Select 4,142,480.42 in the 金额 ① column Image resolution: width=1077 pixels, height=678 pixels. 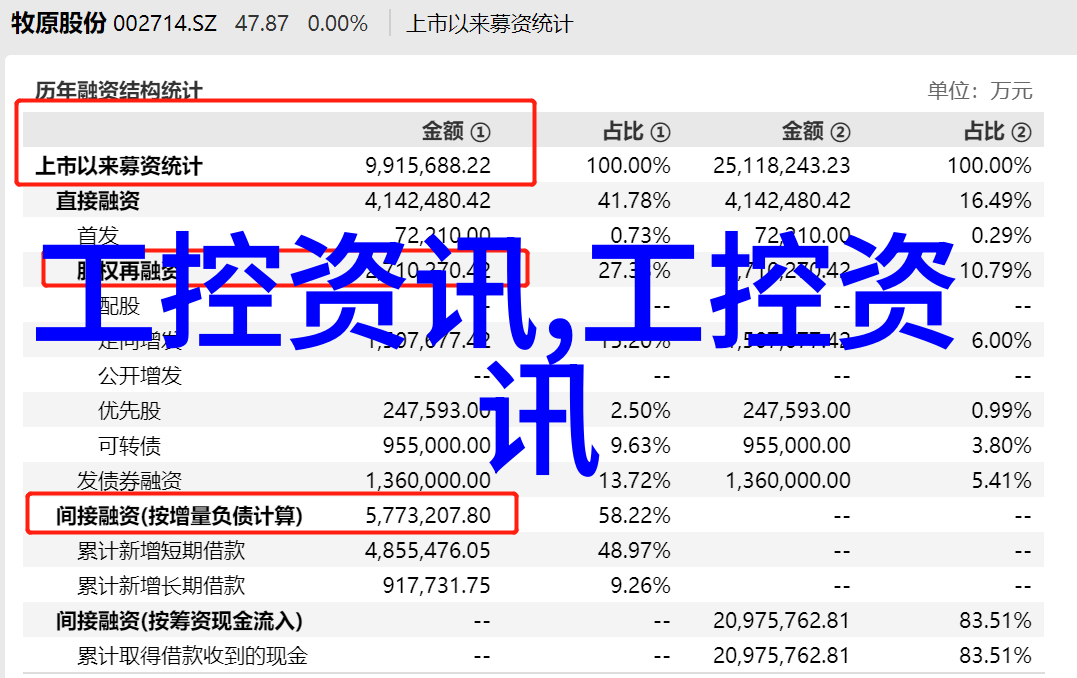[428, 201]
